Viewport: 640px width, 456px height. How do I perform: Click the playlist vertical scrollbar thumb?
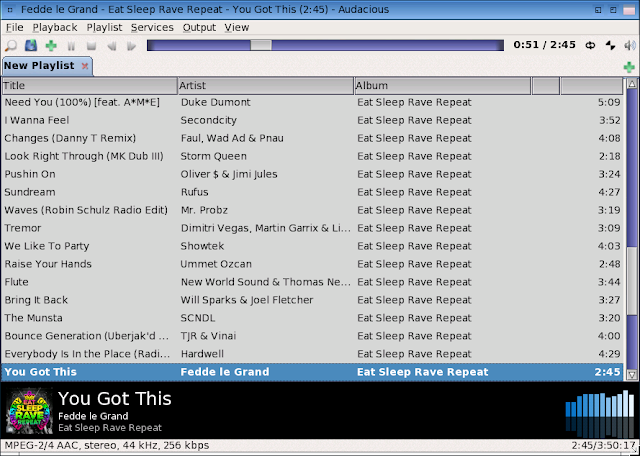coord(632,281)
